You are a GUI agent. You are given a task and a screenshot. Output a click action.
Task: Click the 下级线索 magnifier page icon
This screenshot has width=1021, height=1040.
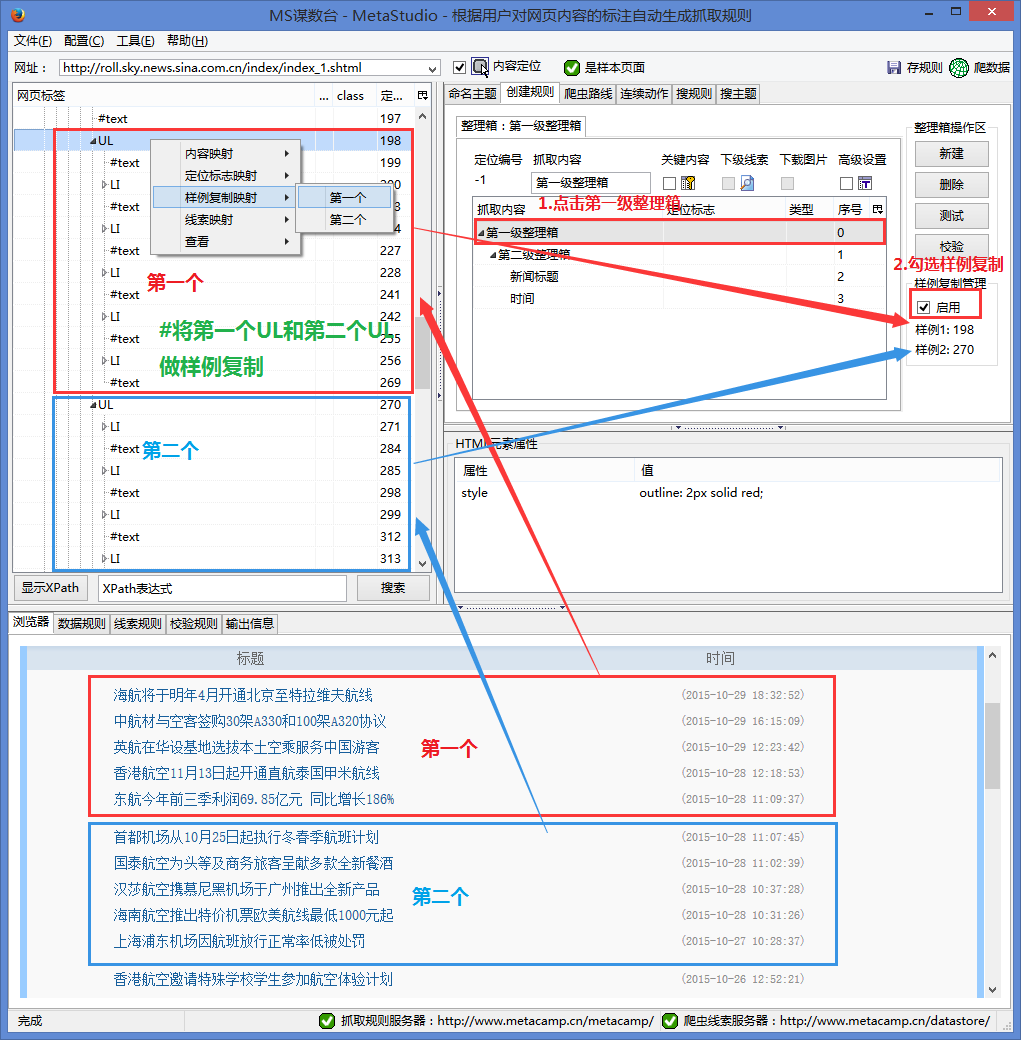point(747,183)
